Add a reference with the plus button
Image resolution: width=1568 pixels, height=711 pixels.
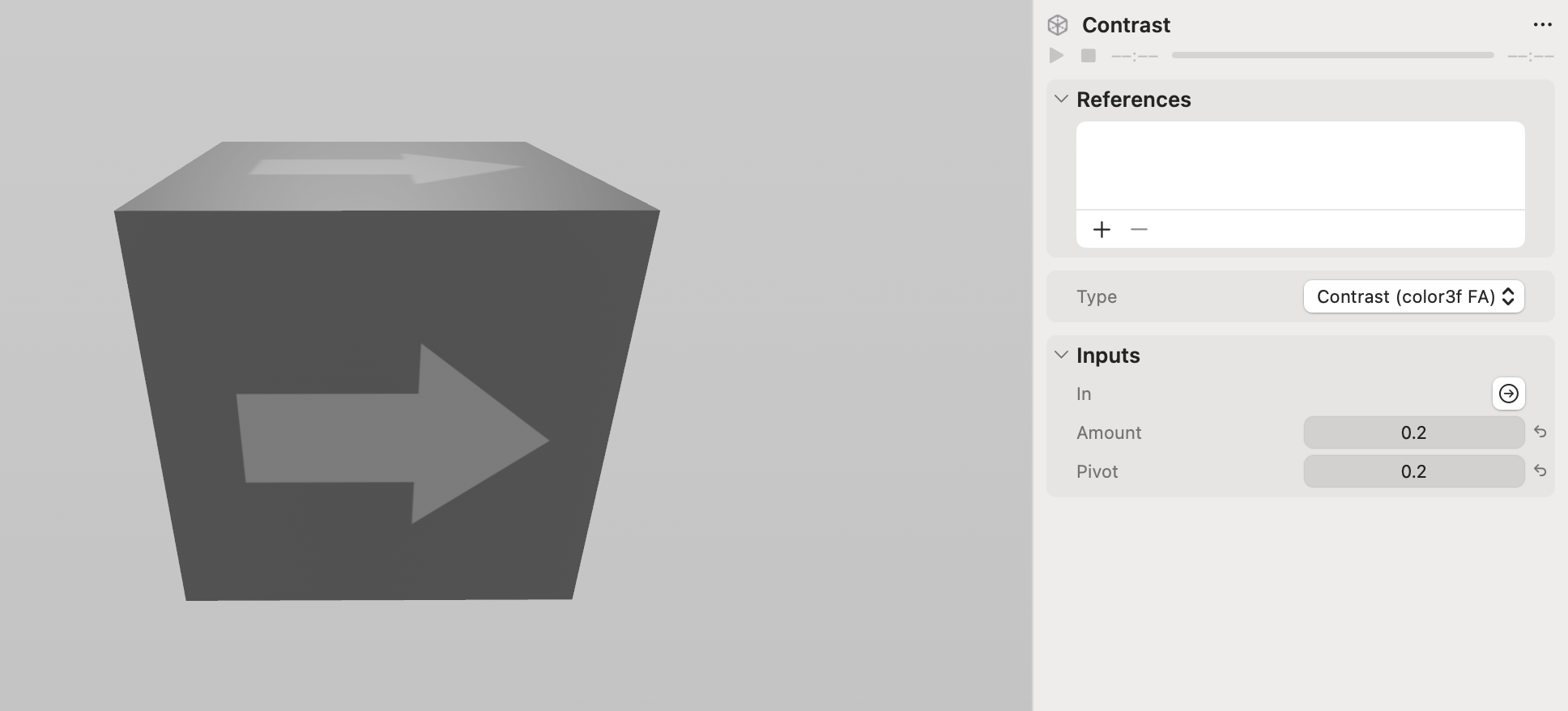coord(1101,230)
